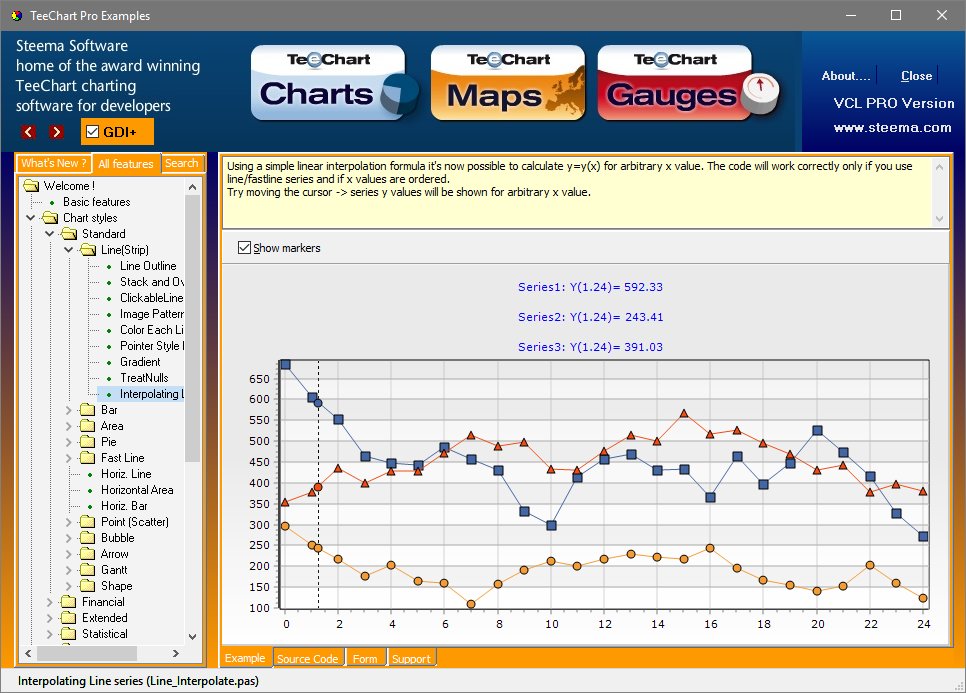Viewport: 966px width, 693px height.
Task: Click the TeeChart Gauges logo banner
Action: [688, 83]
